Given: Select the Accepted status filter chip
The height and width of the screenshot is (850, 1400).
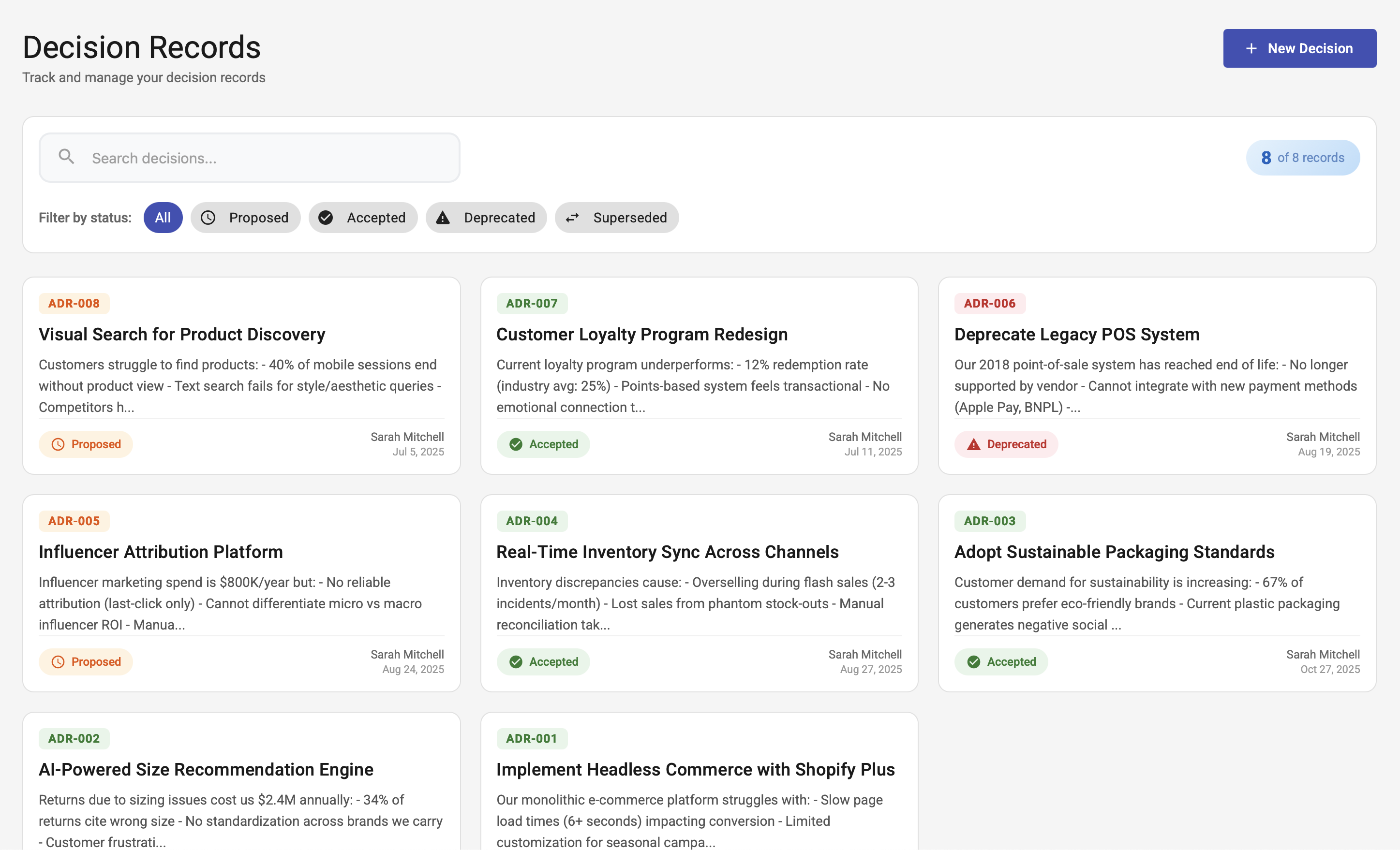Looking at the screenshot, I should pyautogui.click(x=363, y=218).
